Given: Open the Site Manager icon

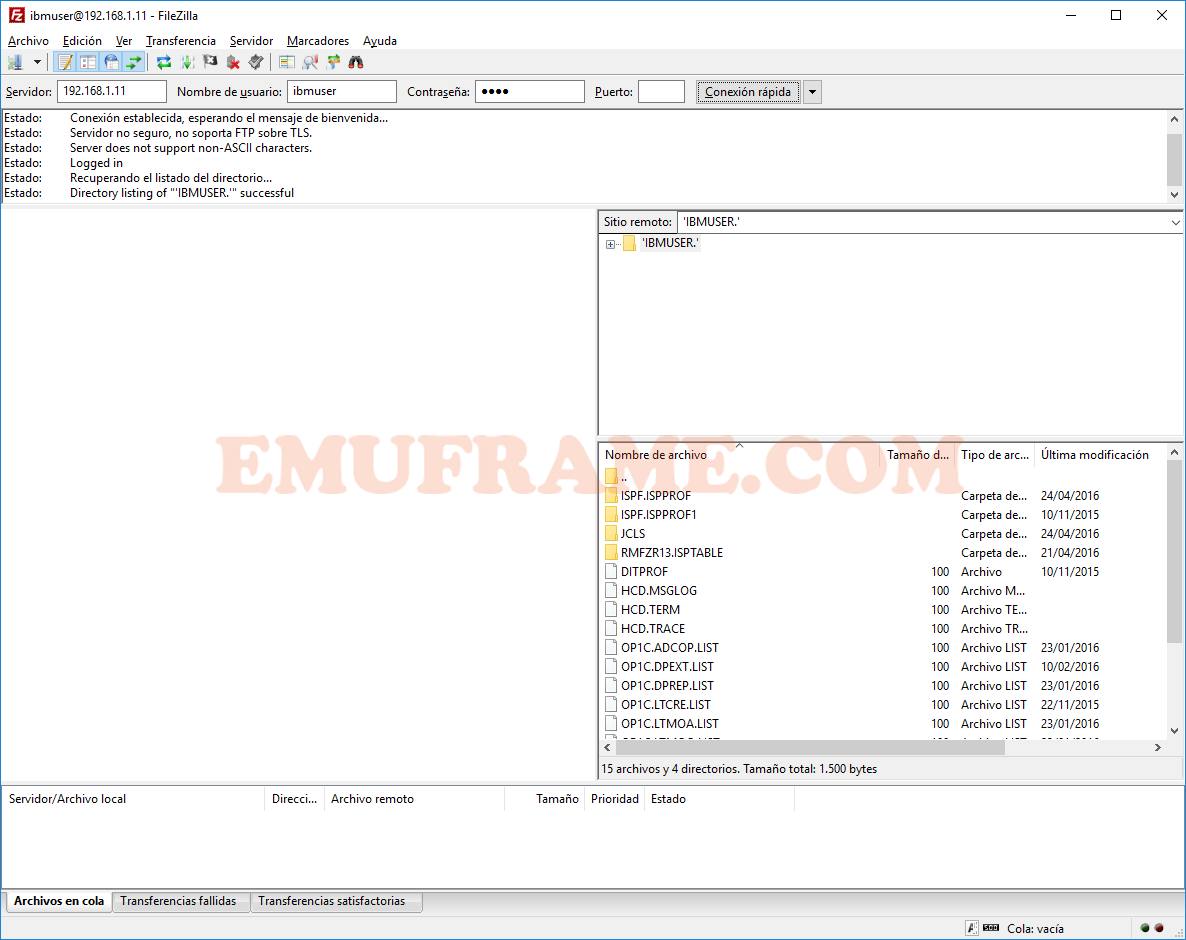Looking at the screenshot, I should pos(15,62).
